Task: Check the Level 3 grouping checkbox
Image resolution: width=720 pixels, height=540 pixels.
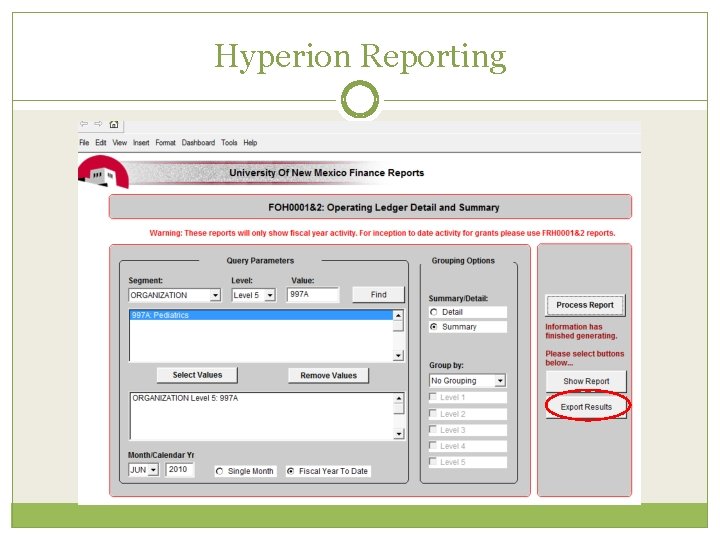Action: pyautogui.click(x=433, y=429)
